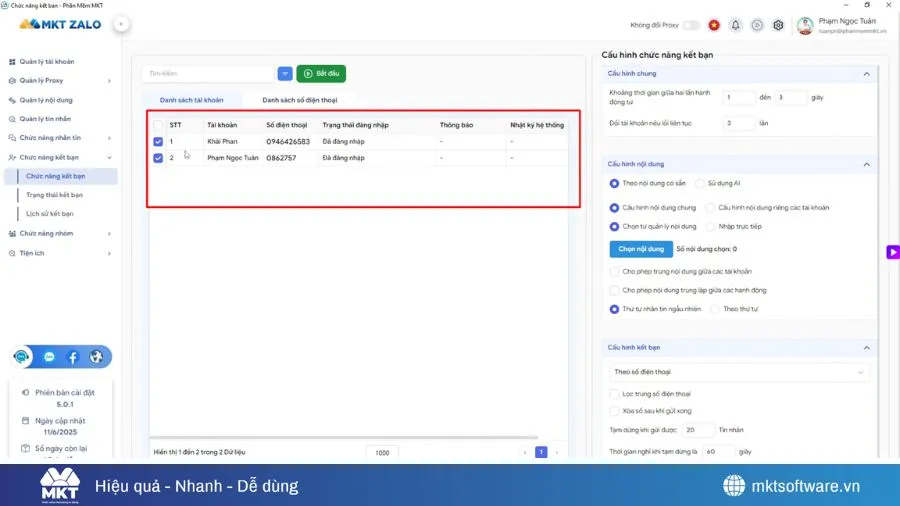Open Trạng thái kết bạn menu item
The image size is (900, 506).
pyautogui.click(x=55, y=195)
